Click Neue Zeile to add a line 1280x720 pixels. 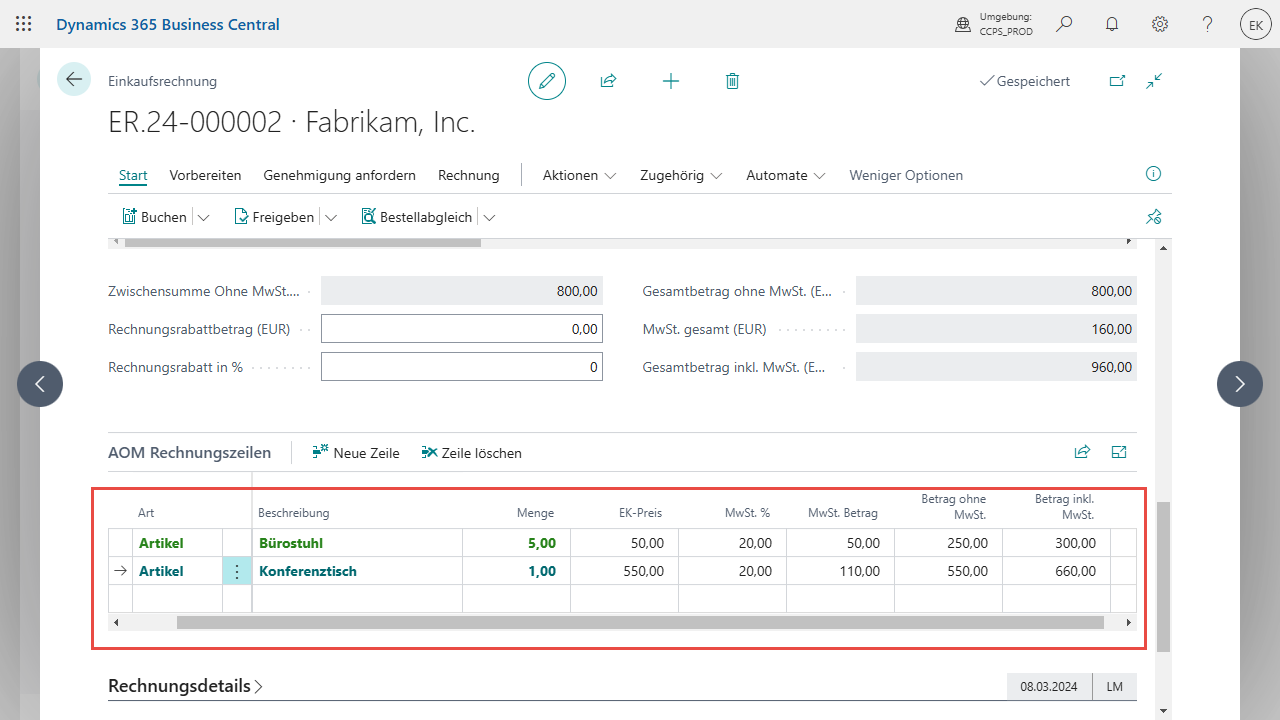[355, 453]
